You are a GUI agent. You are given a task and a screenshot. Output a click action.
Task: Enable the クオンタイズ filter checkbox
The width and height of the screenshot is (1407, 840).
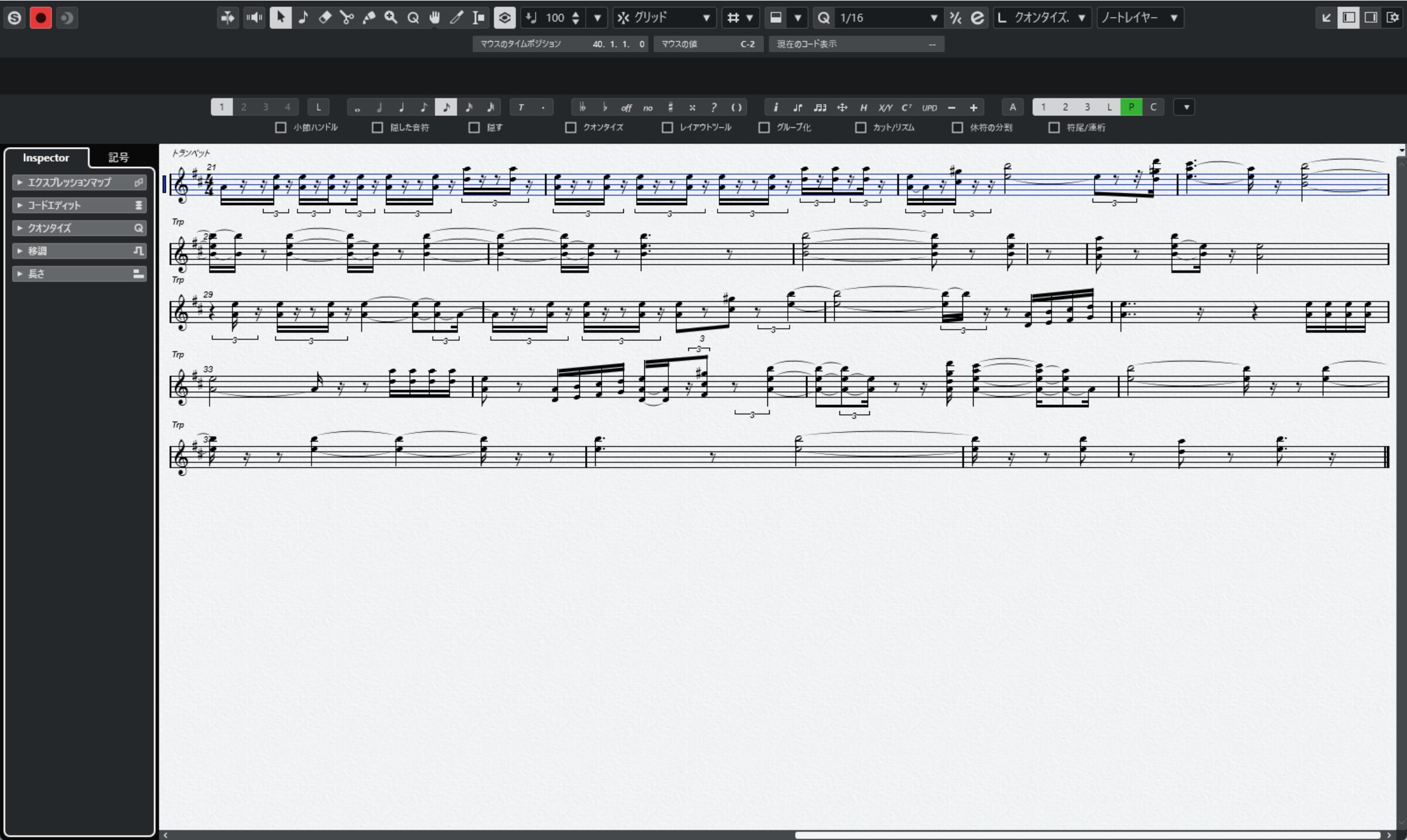[x=571, y=127]
